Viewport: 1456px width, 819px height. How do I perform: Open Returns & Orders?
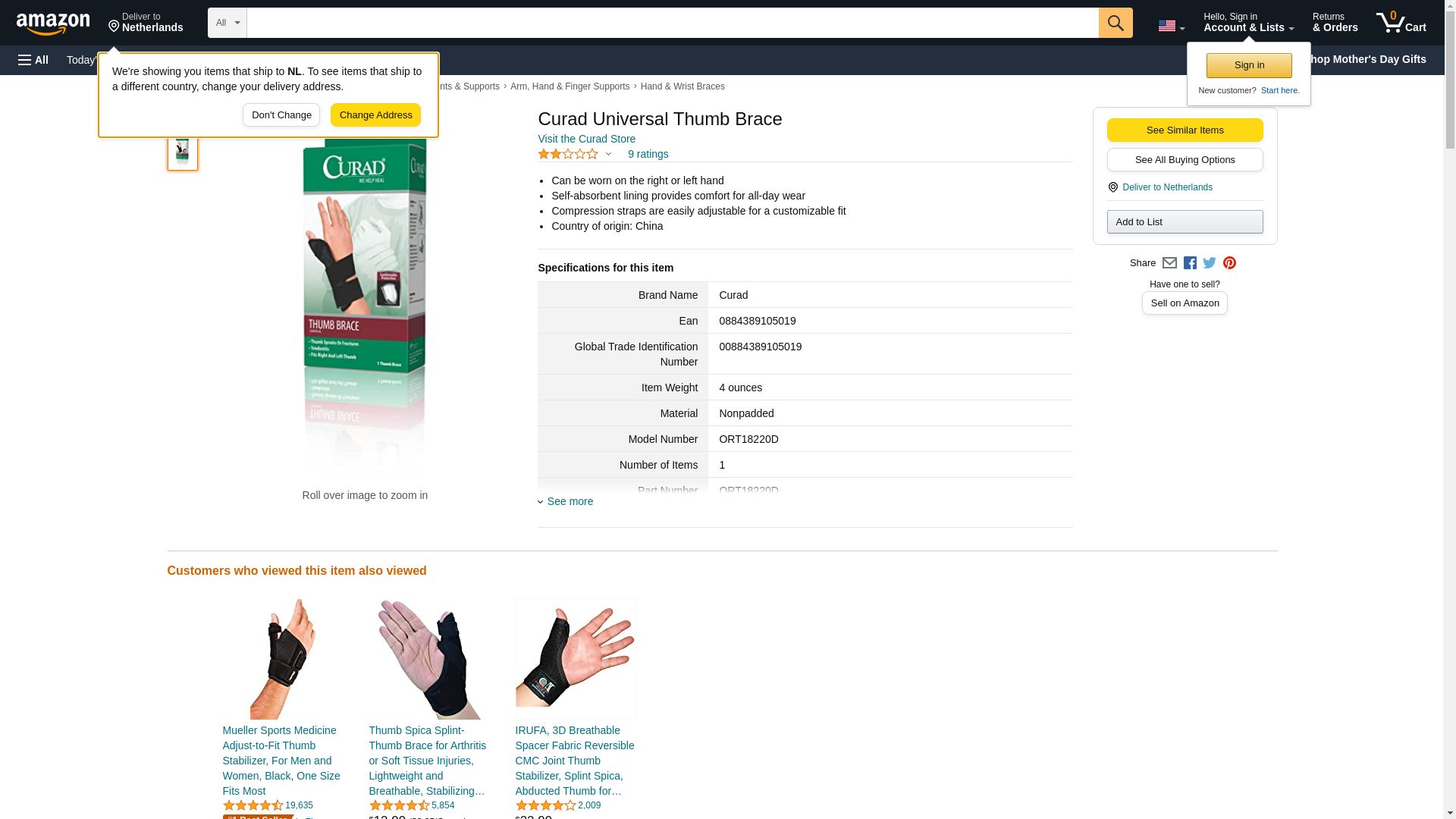point(1335,22)
